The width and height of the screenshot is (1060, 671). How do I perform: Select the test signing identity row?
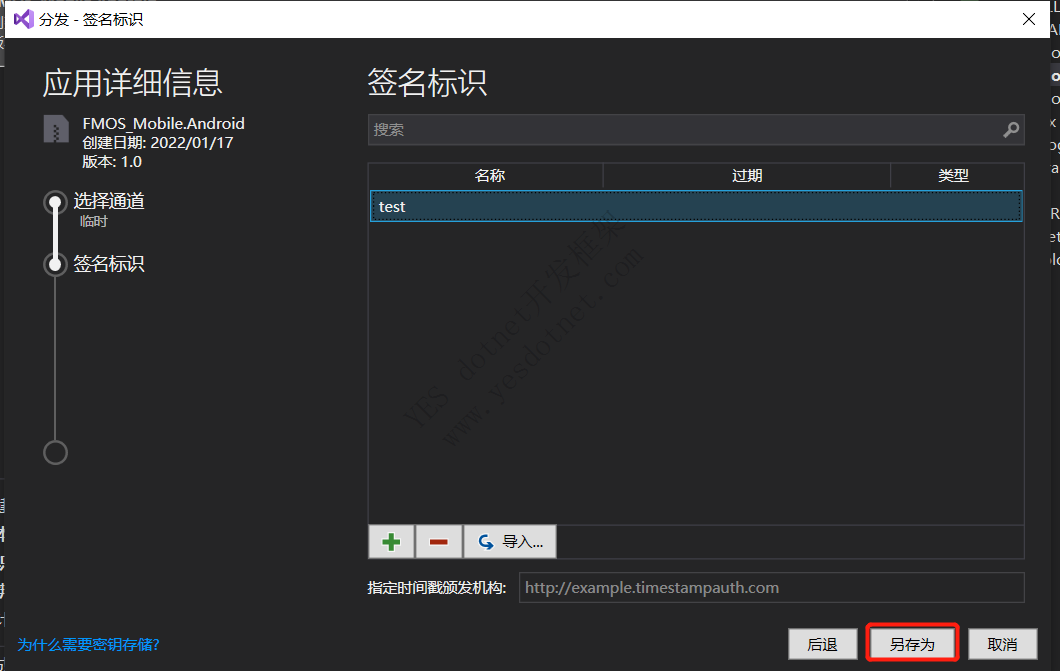tap(696, 207)
